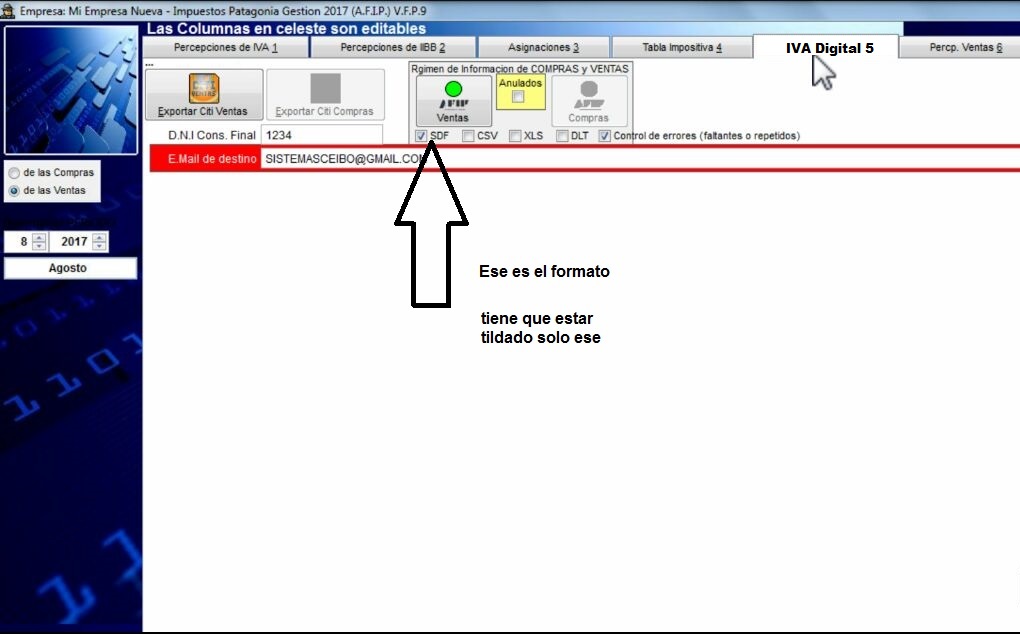Click the application icon in title bar
The width and height of the screenshot is (1020, 634).
[8, 10]
